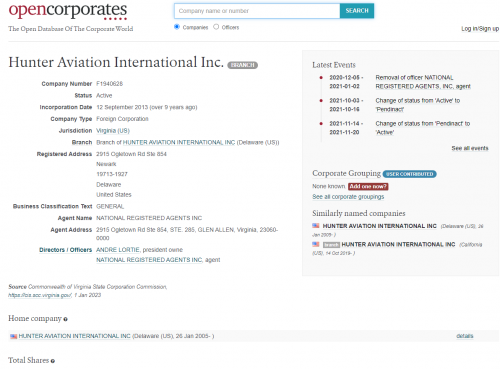The width and height of the screenshot is (500, 369).
Task: Click the flag icon in the Home company row
Action: pos(13,336)
